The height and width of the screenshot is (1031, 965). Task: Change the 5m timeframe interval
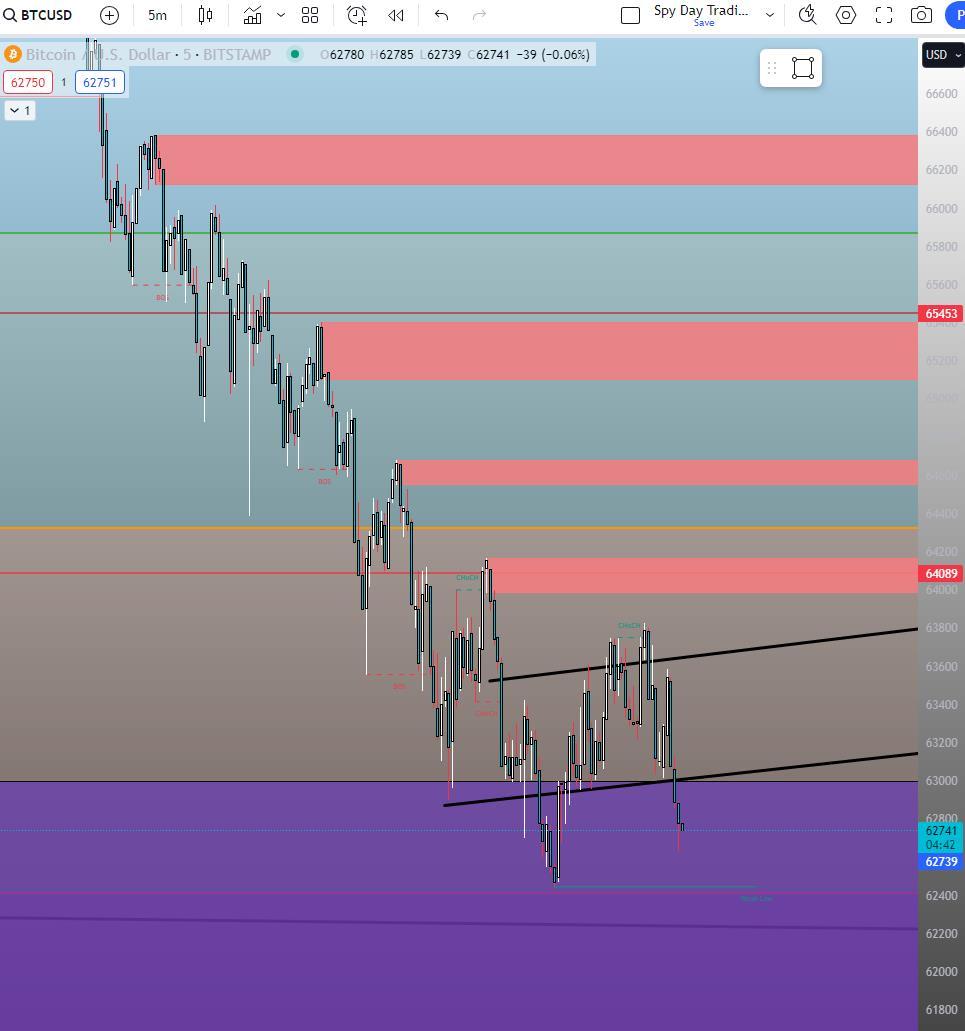click(x=157, y=15)
